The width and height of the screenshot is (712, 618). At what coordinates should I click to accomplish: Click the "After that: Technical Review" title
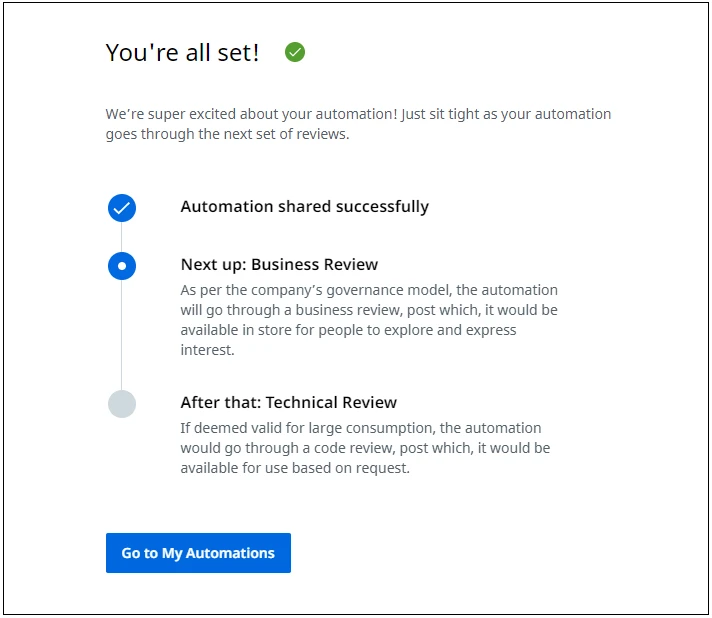click(x=289, y=402)
